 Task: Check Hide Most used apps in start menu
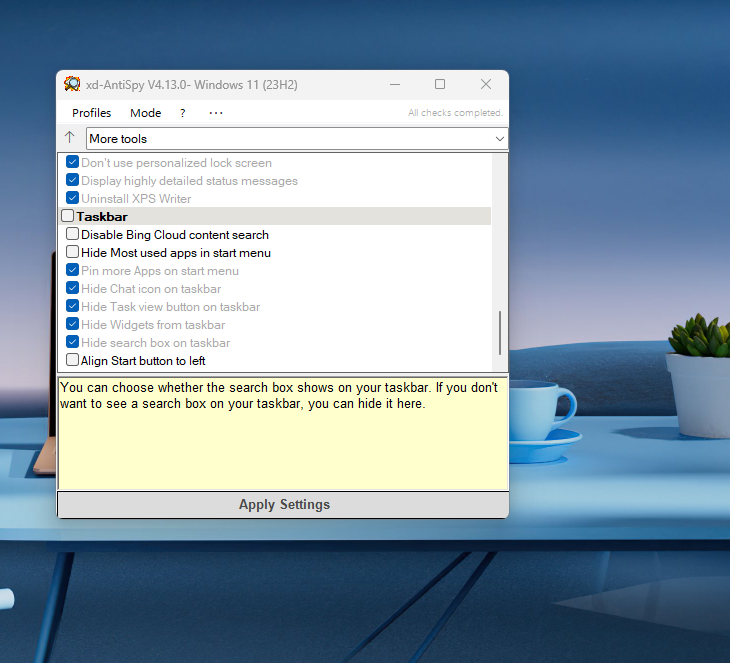73,252
